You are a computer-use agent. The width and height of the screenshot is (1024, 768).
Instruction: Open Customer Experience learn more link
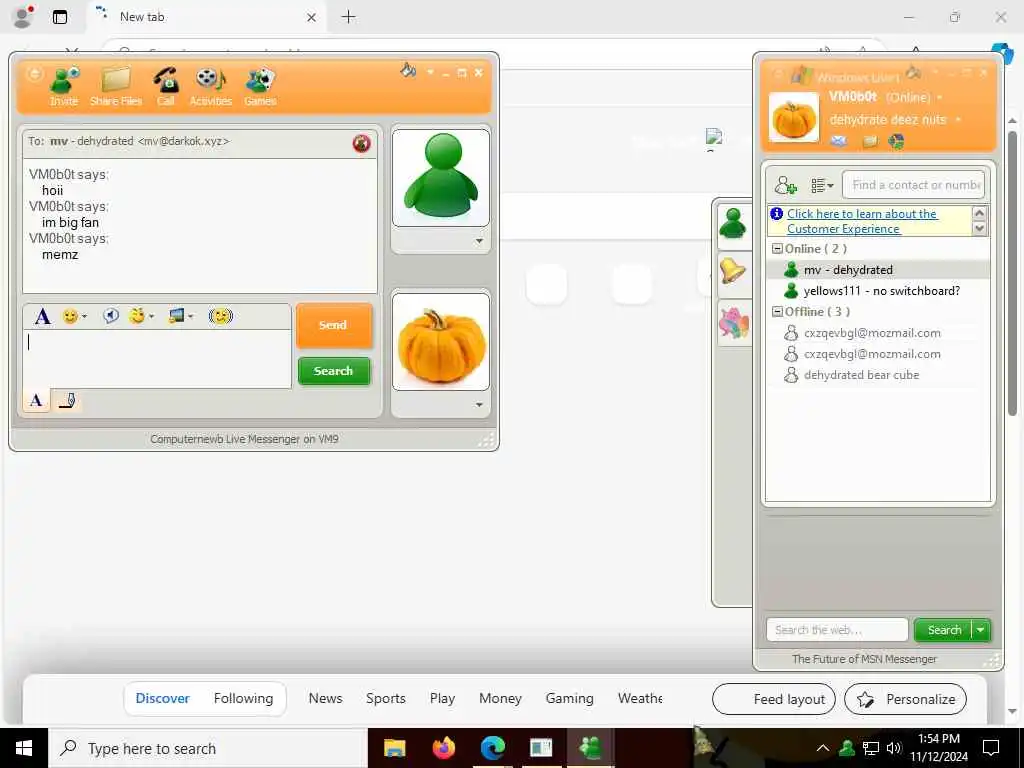coord(862,221)
